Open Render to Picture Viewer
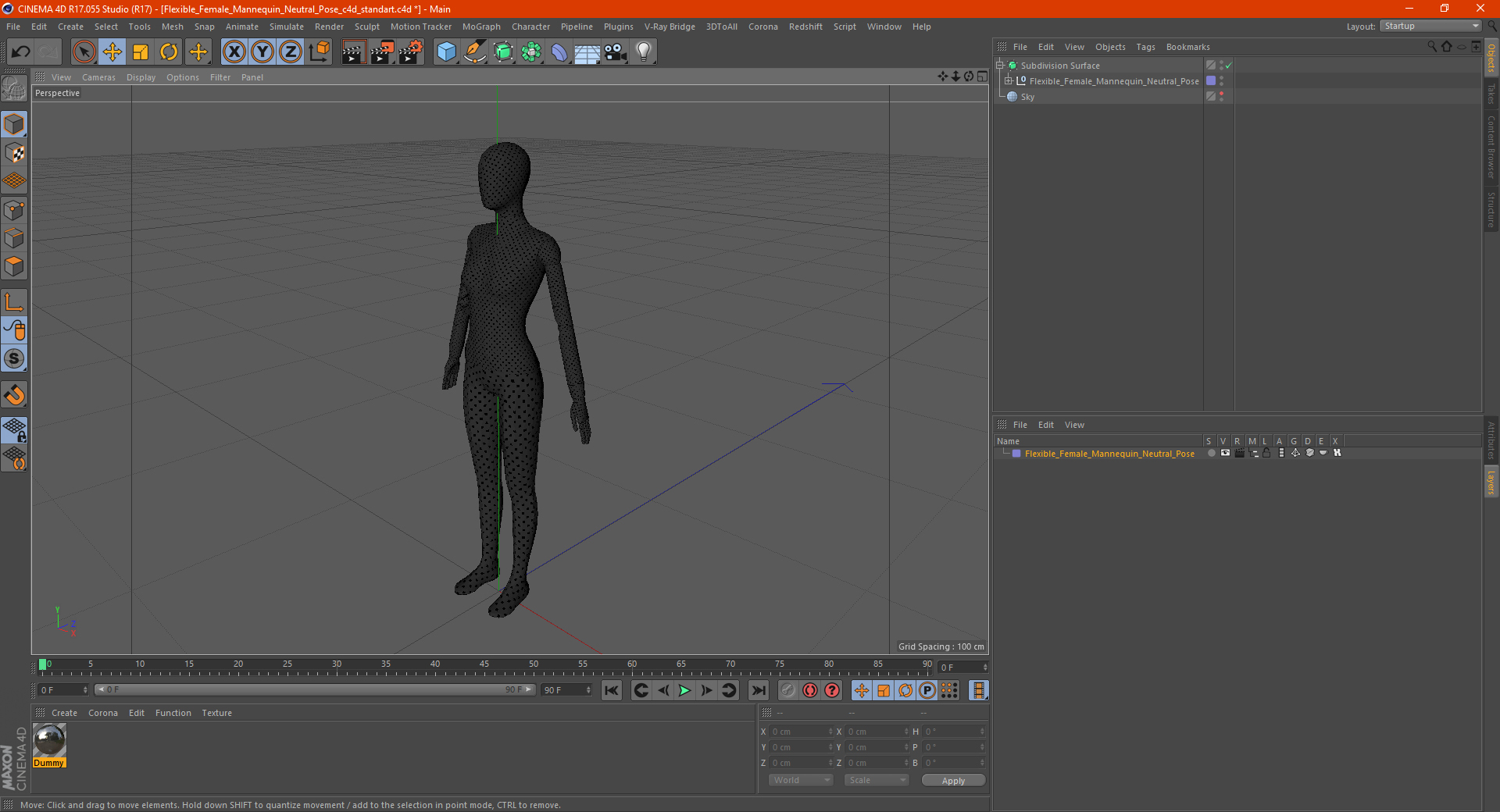Image resolution: width=1500 pixels, height=812 pixels. coord(382,52)
